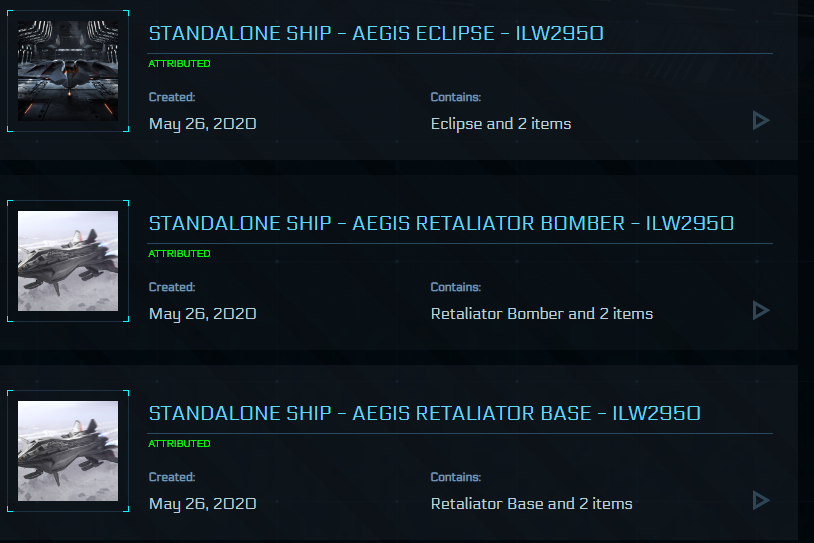
Task: Expand the Aegis Eclipse pledge details arrow
Action: (761, 121)
